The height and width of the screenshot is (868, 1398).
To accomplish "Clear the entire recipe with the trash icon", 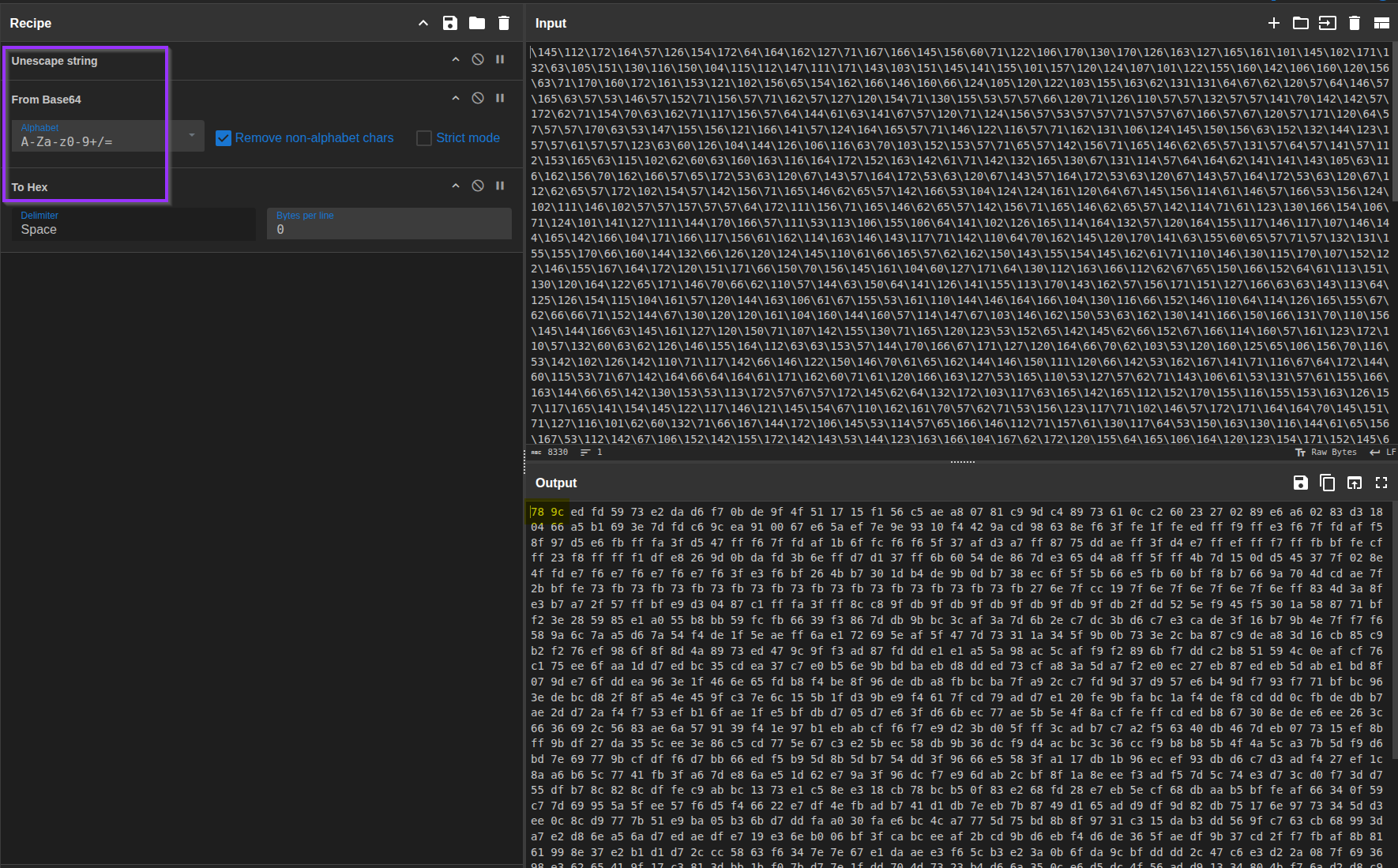I will (504, 23).
